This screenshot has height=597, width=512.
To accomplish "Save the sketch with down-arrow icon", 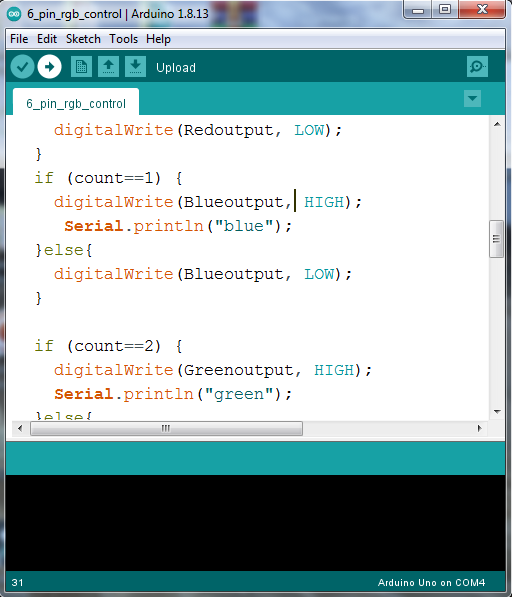I will tap(135, 67).
